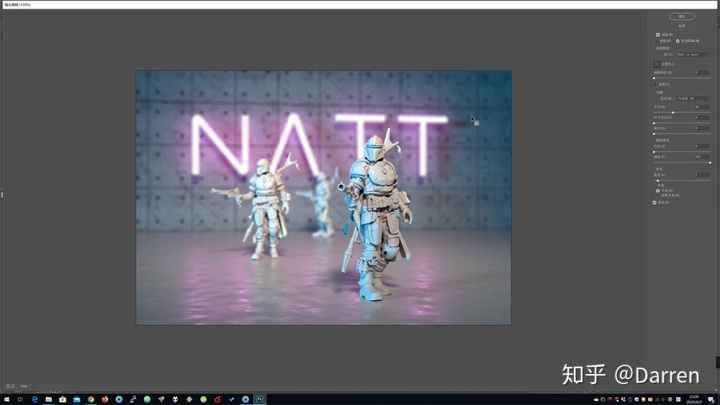Open Microsoft Store from the taskbar
Viewport: 720px width, 405px height.
click(x=62, y=399)
